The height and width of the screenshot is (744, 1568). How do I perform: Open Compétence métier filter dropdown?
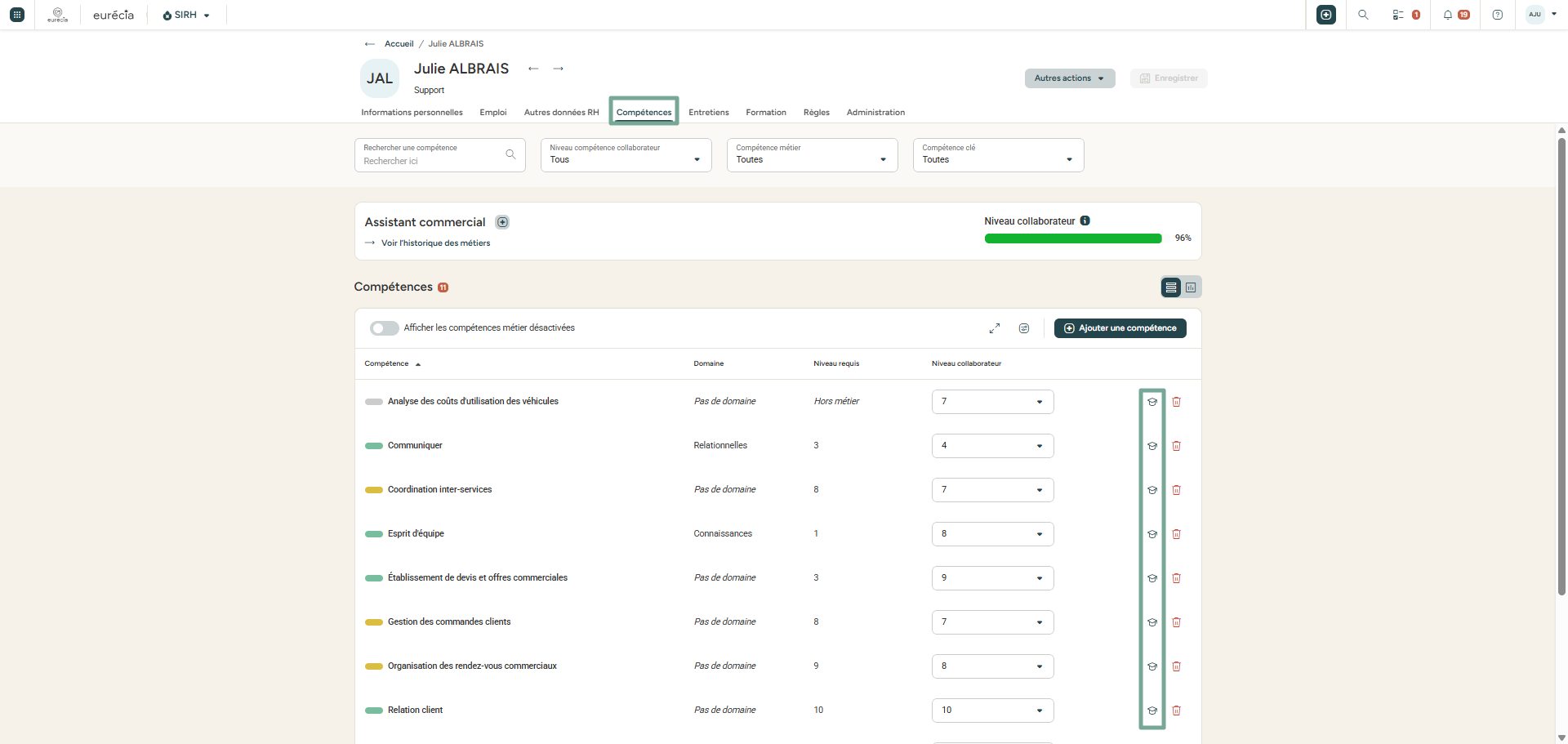(813, 155)
